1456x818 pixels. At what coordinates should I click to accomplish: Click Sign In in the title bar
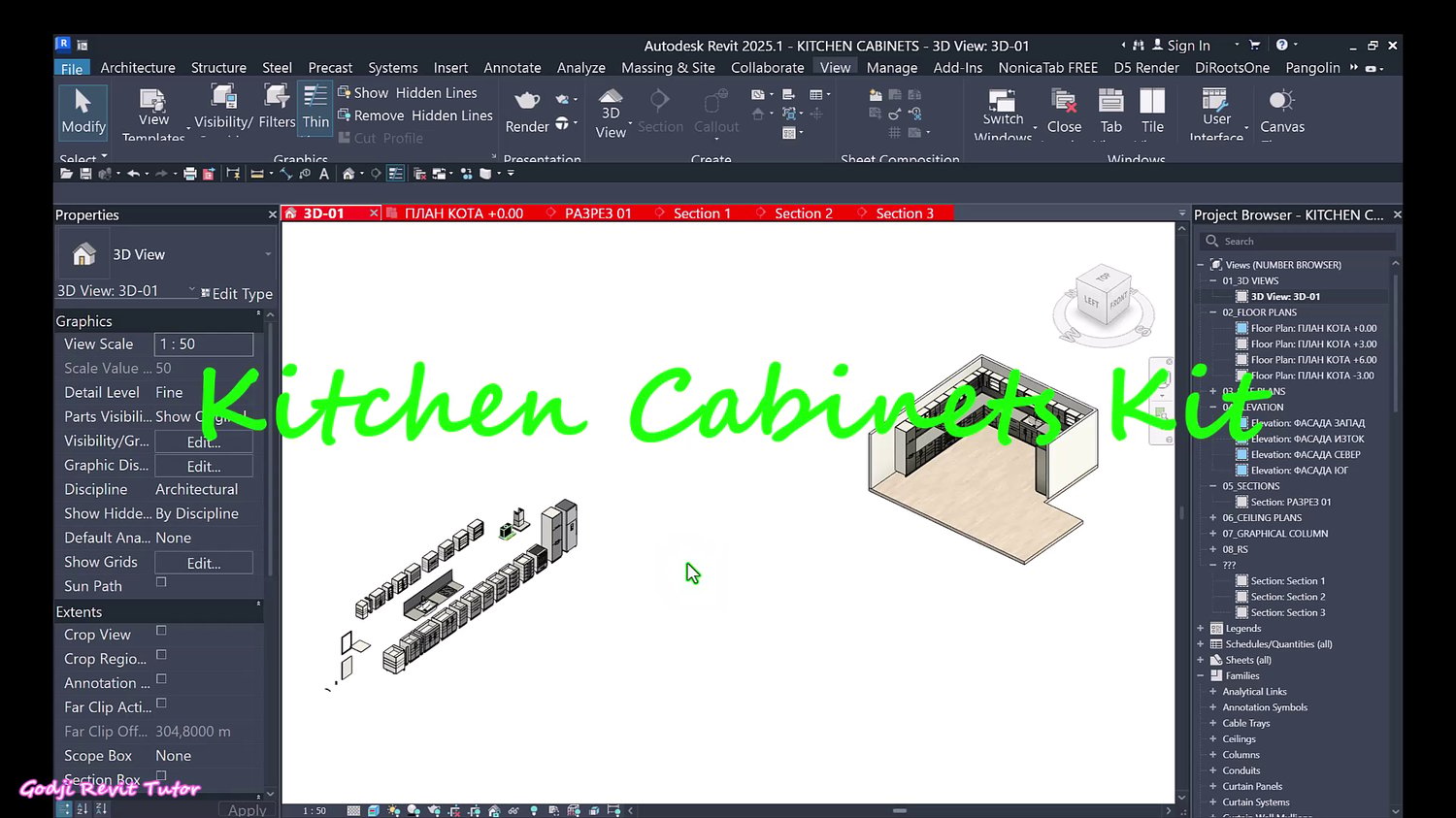click(x=1181, y=46)
